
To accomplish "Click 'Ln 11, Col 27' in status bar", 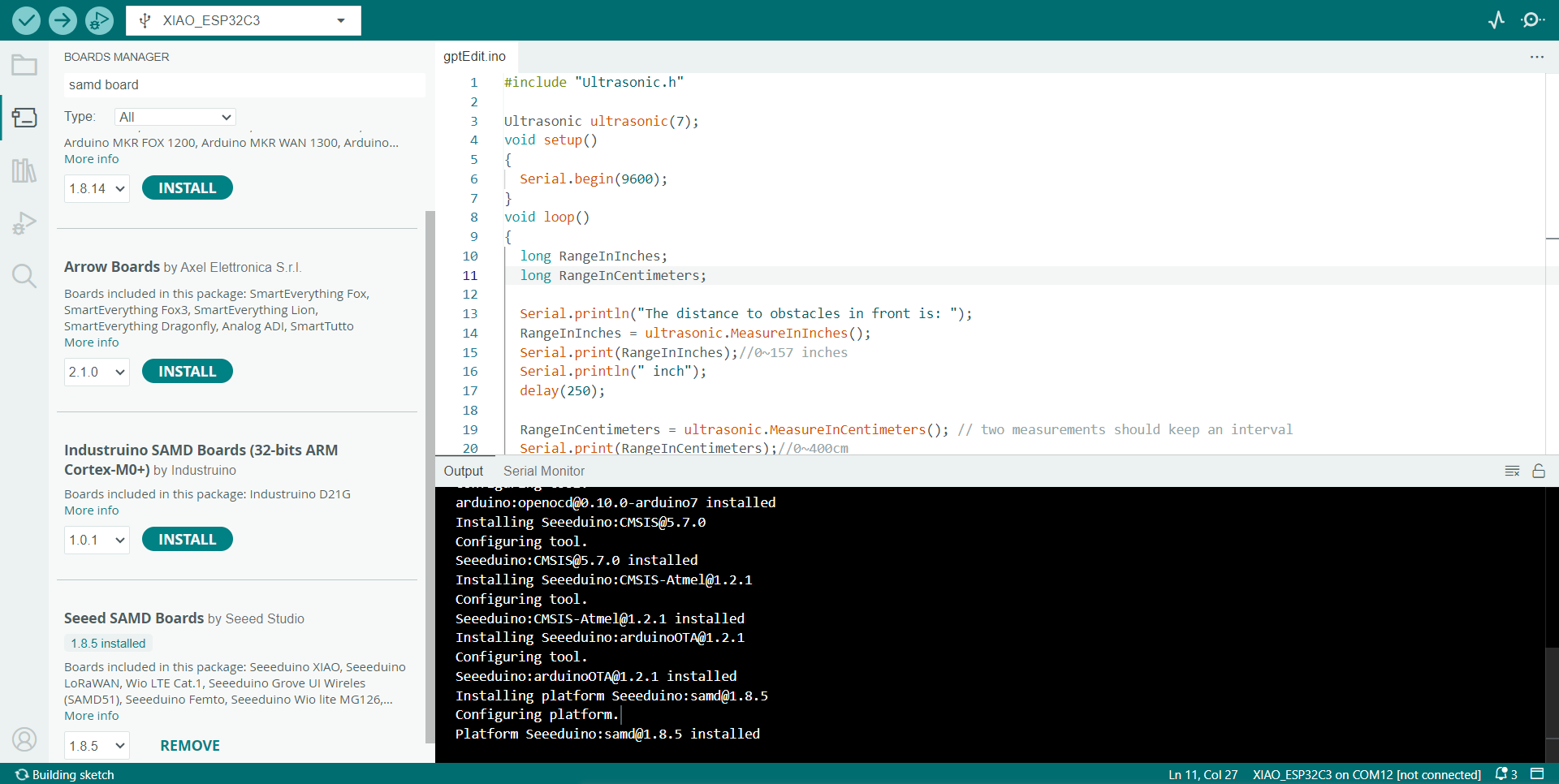I will click(x=1203, y=774).
